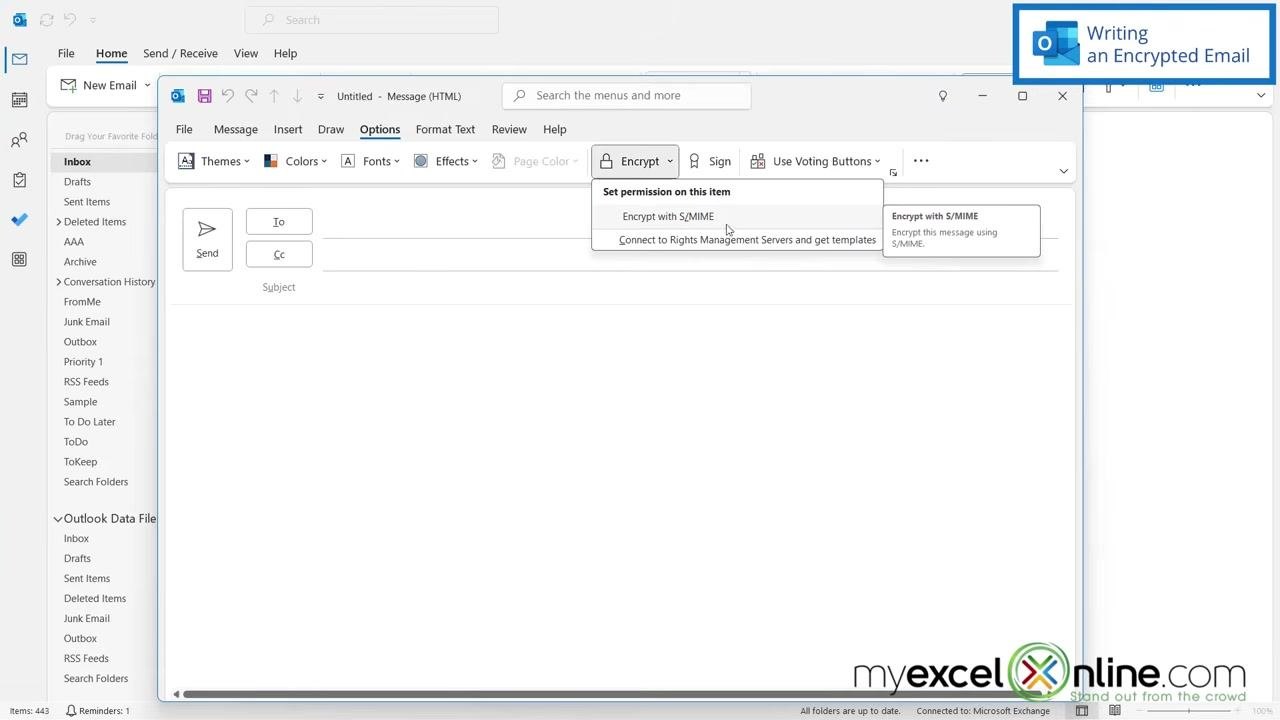Open Mail view in Outlook sidebar
Viewport: 1280px width, 720px height.
19,60
